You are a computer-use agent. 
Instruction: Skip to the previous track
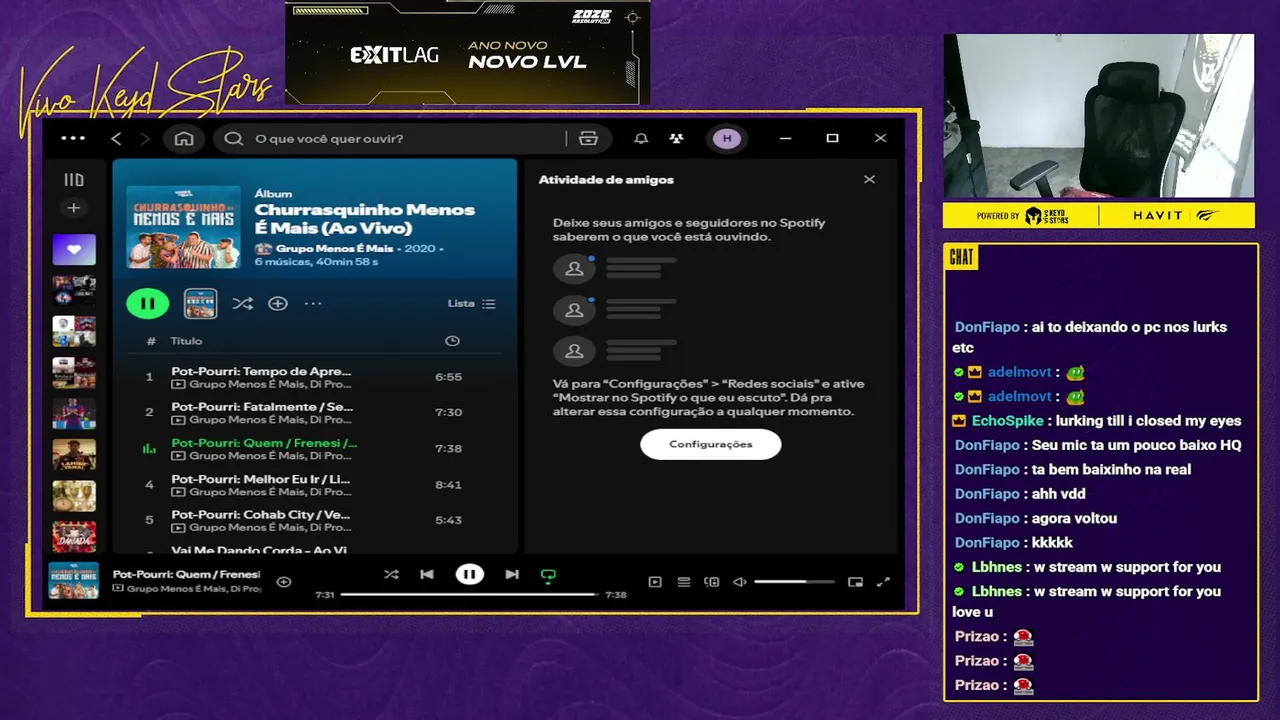[427, 575]
